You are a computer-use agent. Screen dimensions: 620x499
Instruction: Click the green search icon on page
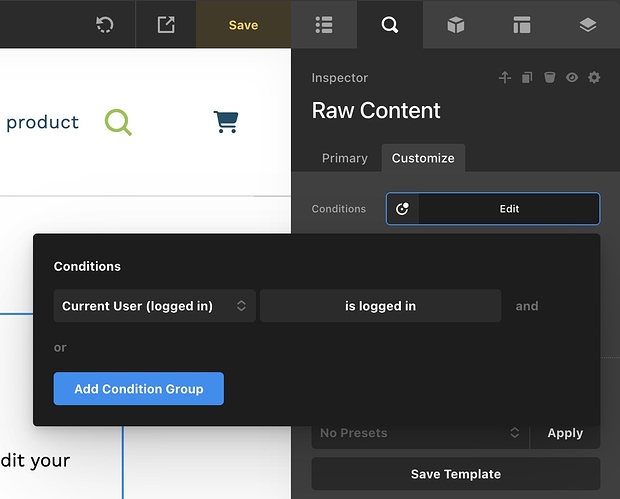118,123
